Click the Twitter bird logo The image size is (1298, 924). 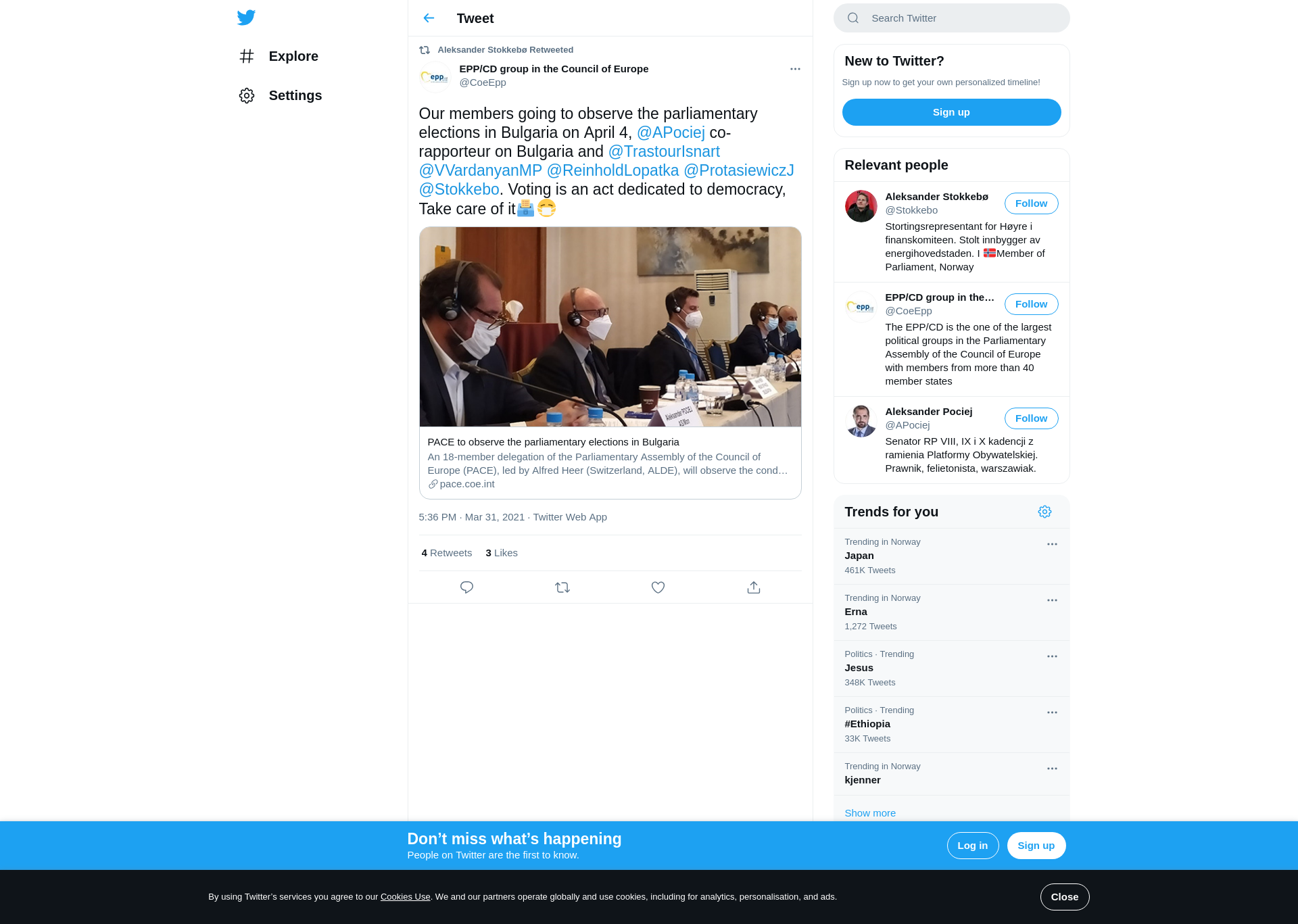point(246,18)
